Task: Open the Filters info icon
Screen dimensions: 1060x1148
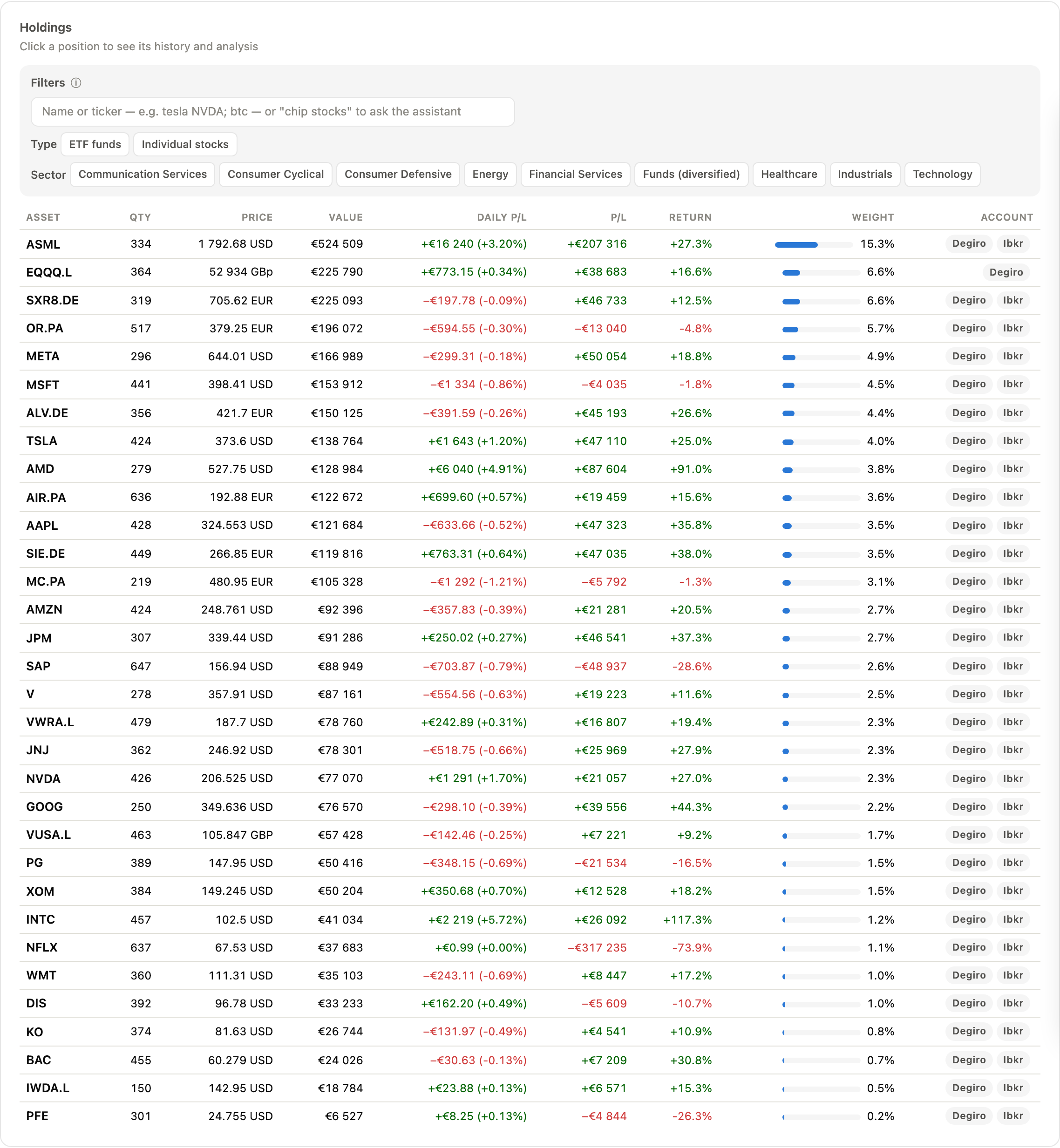Action: click(x=76, y=82)
